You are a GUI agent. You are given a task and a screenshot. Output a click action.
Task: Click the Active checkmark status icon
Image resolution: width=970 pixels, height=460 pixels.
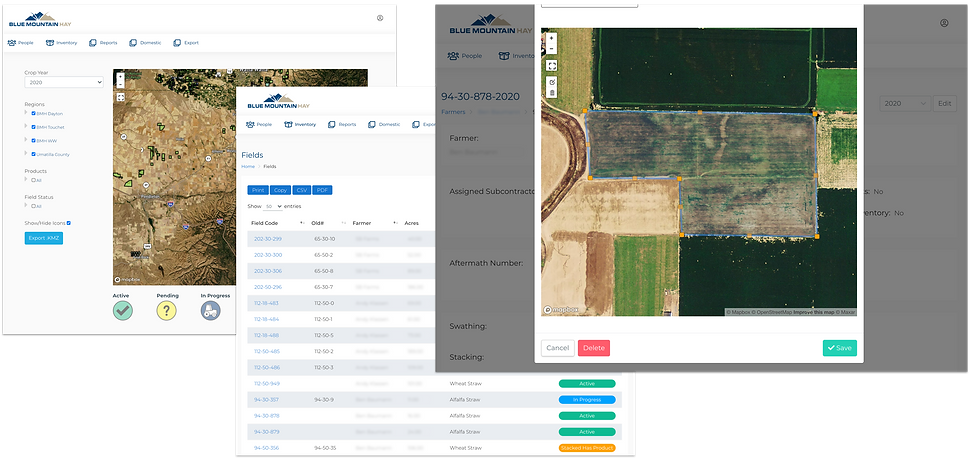[122, 310]
